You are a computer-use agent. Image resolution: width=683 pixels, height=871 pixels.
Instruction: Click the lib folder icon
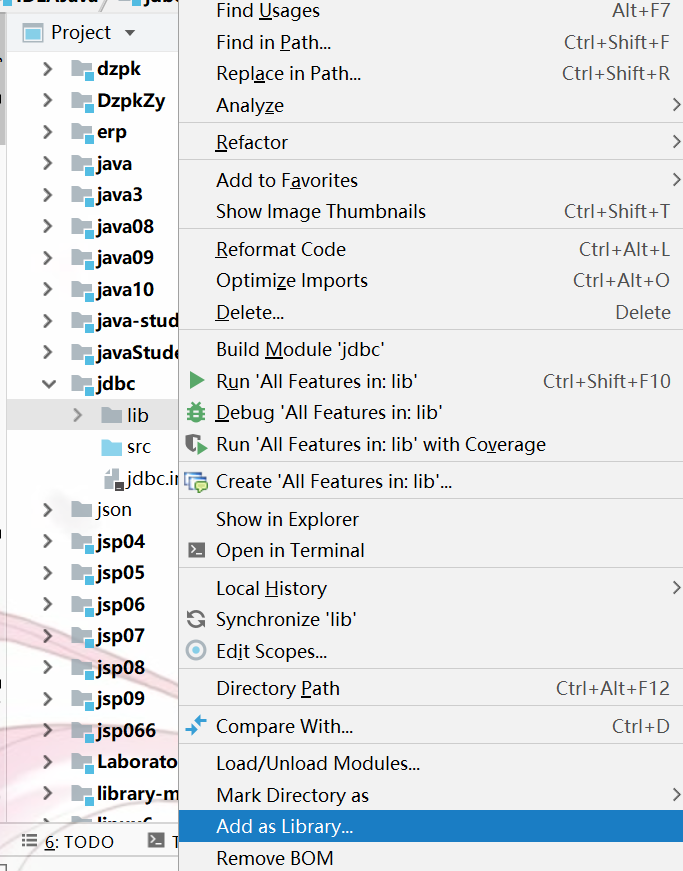[x=112, y=415]
